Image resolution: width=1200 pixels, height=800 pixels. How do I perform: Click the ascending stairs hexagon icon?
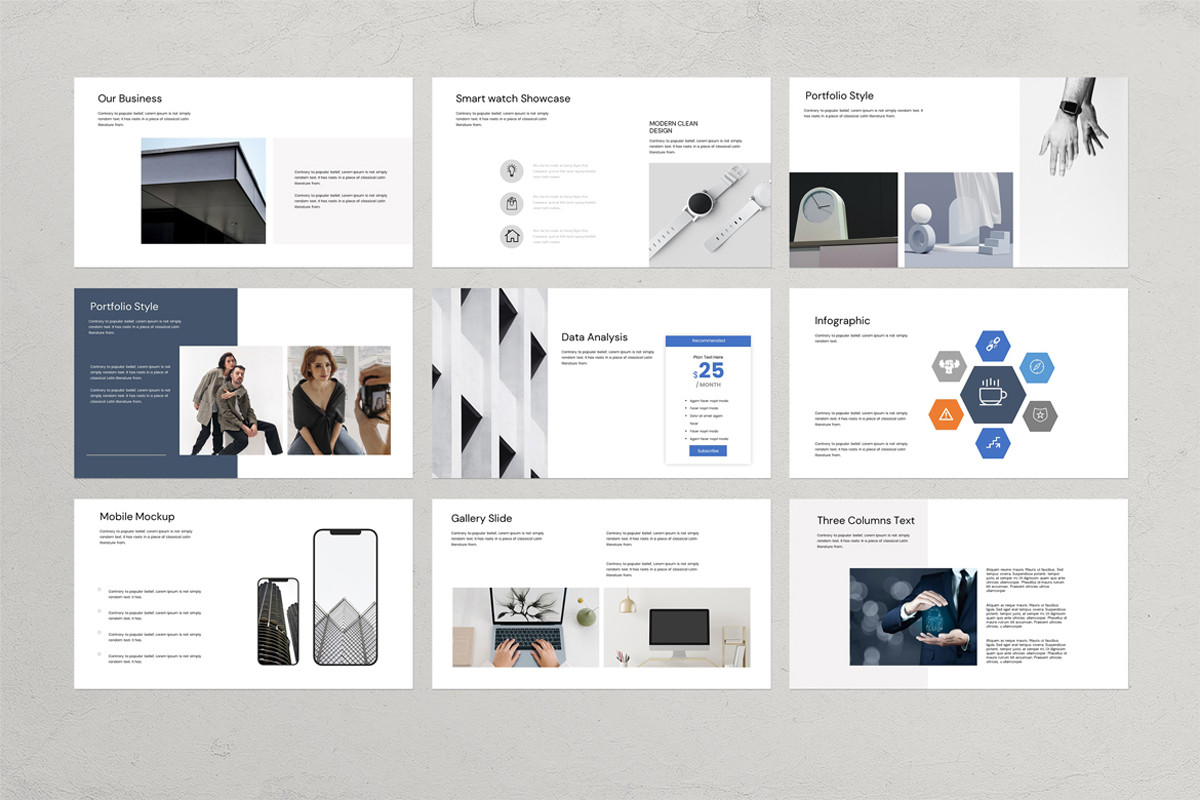point(993,442)
